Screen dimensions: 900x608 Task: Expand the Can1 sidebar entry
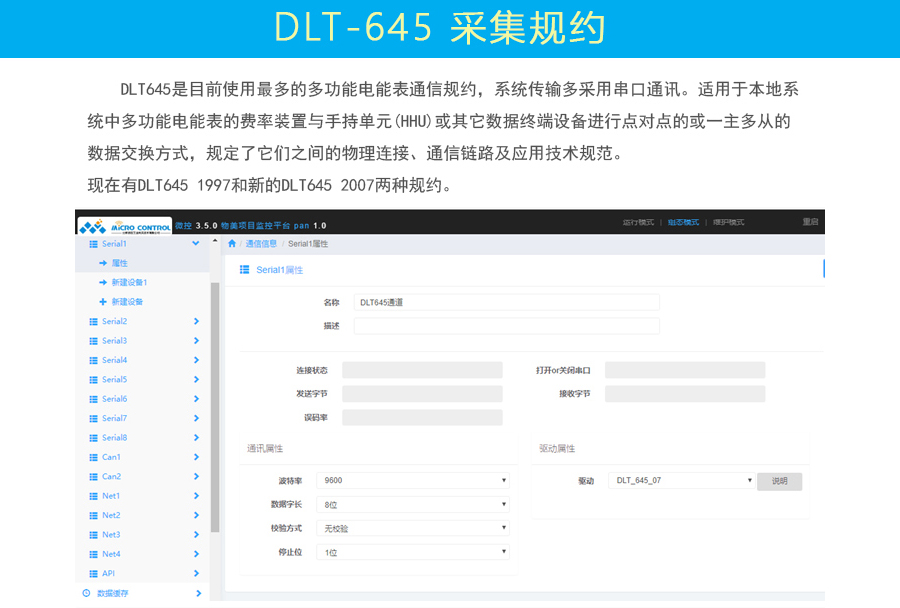(198, 457)
